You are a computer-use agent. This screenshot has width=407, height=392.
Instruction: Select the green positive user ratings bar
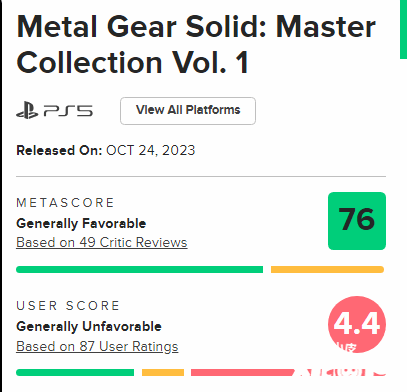[x=75, y=372]
